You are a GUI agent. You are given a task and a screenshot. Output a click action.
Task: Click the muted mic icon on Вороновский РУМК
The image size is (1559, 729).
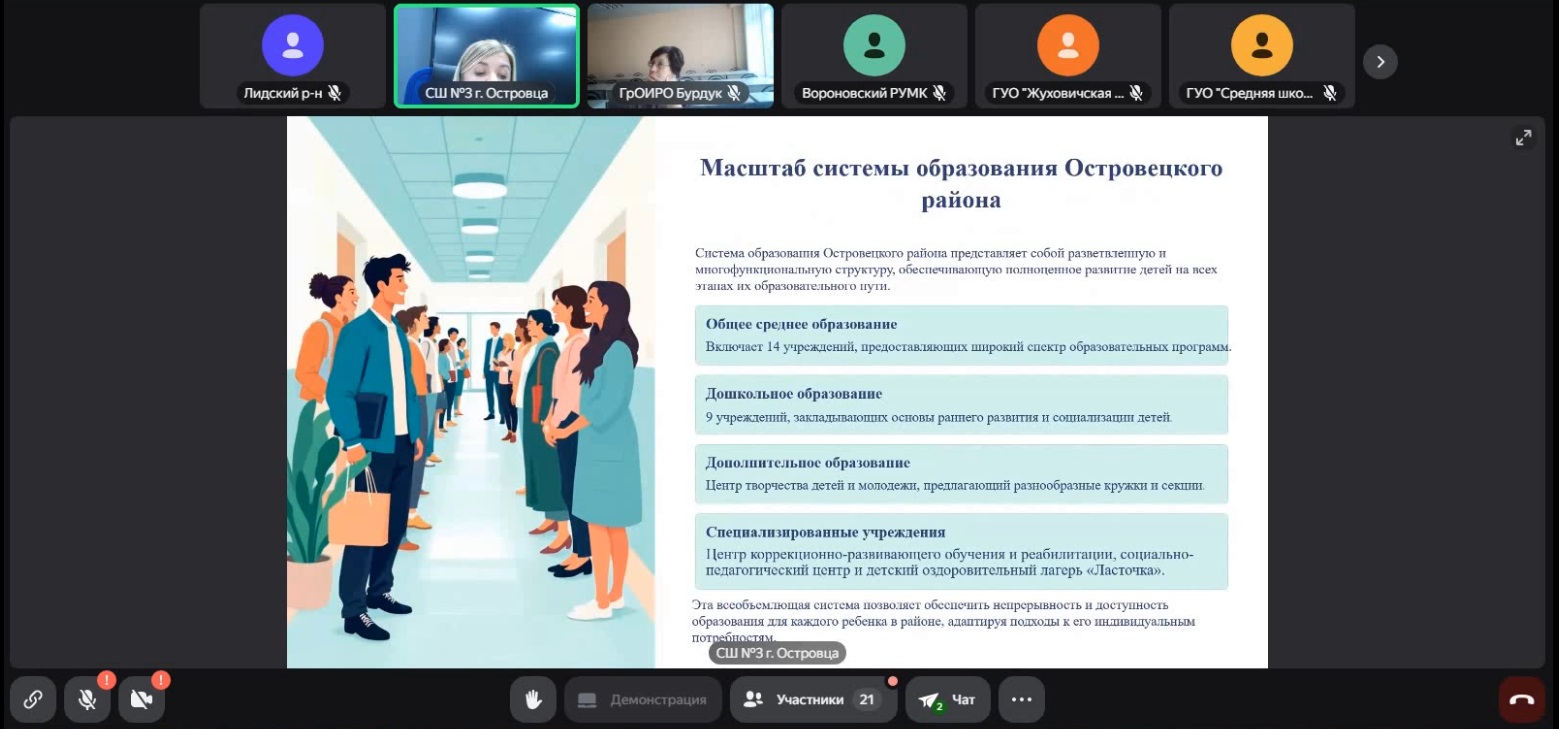939,93
